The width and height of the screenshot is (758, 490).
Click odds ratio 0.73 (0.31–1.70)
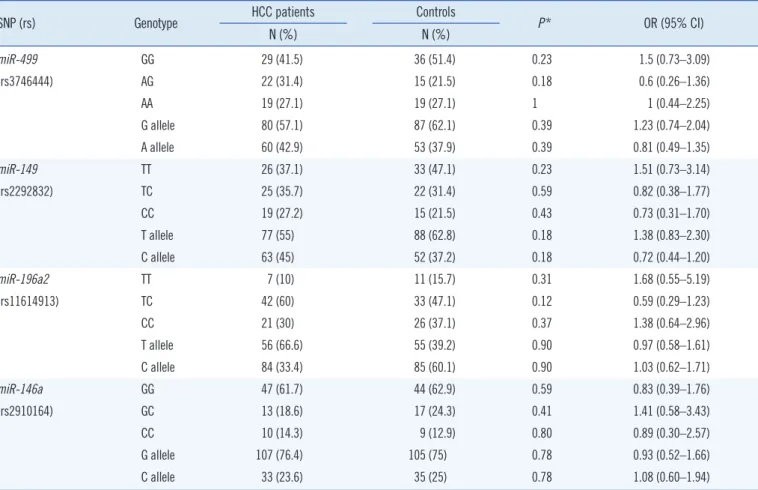click(672, 214)
